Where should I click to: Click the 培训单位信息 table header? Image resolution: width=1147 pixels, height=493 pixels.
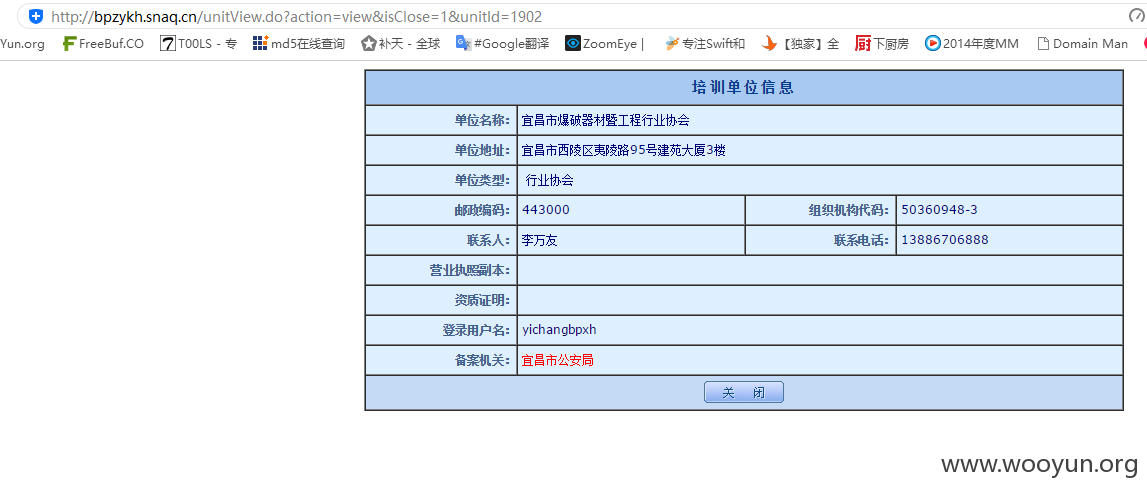click(x=744, y=88)
